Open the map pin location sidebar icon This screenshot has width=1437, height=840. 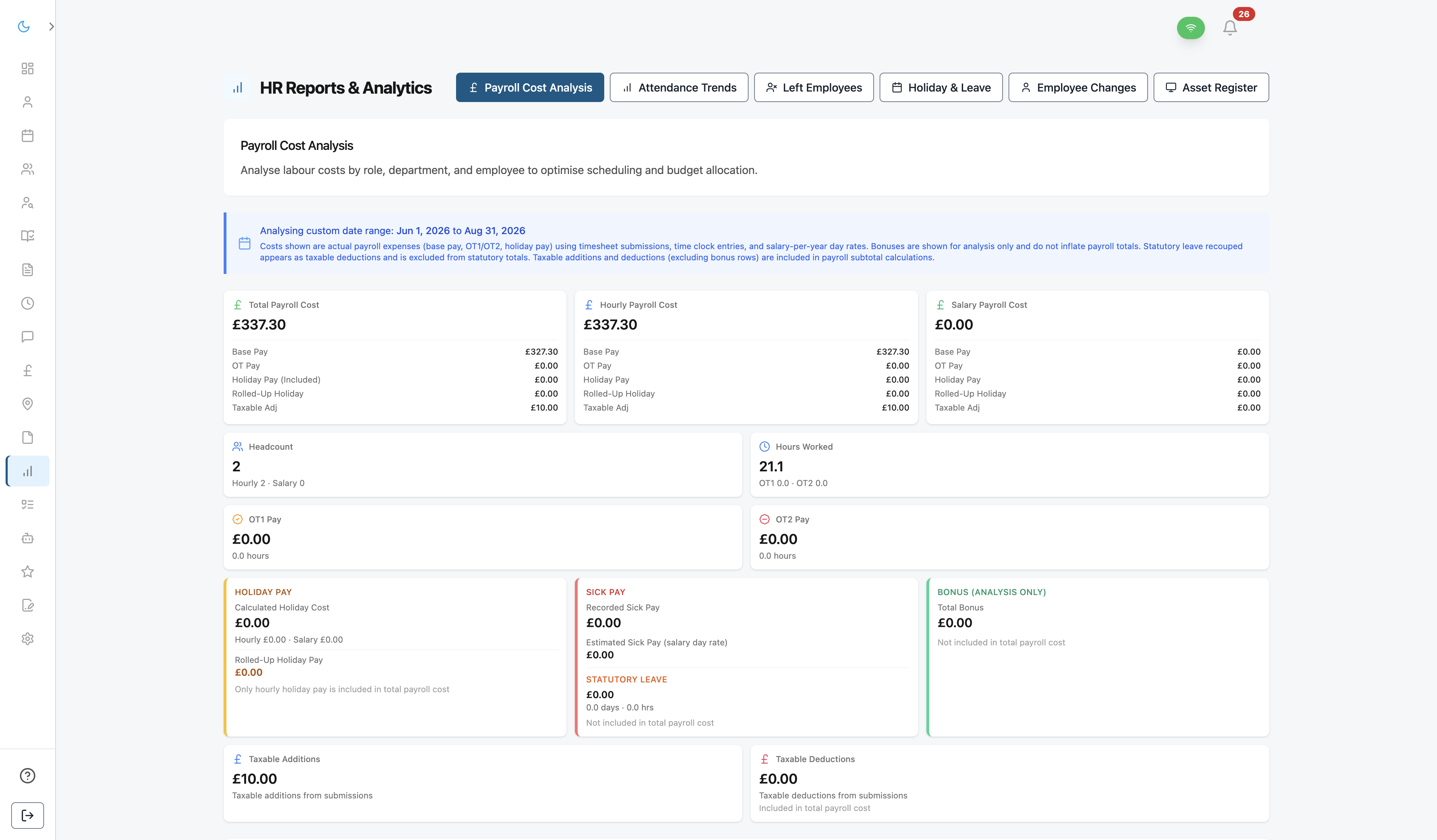click(x=27, y=404)
